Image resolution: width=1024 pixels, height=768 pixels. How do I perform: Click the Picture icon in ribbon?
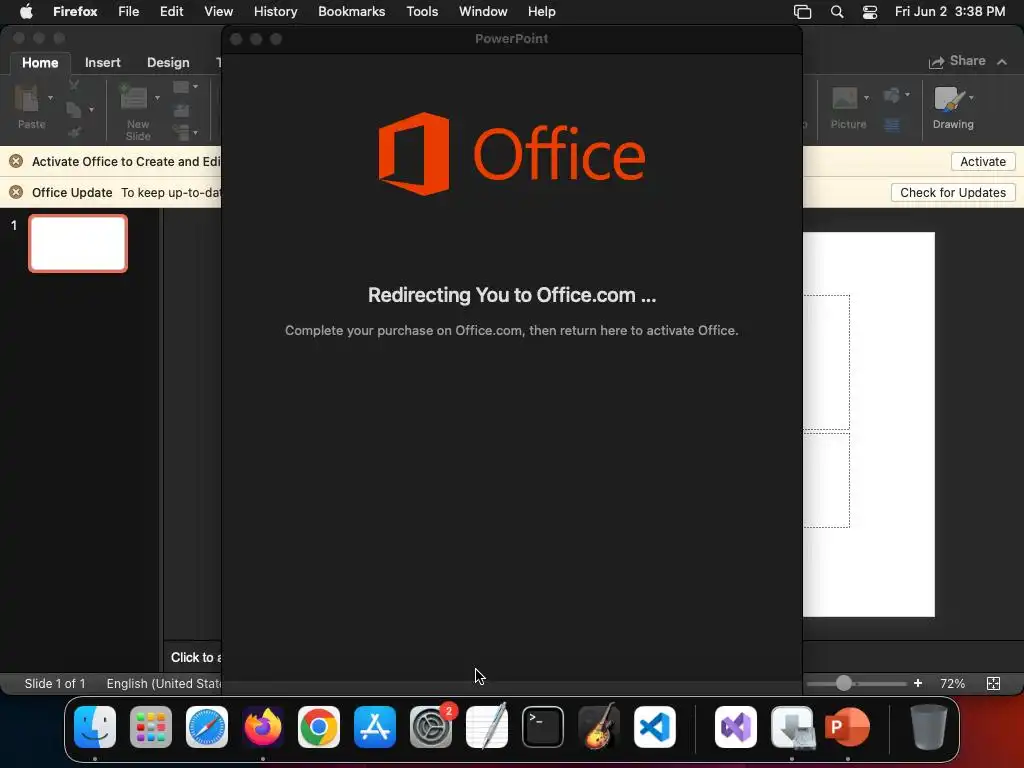click(x=844, y=99)
